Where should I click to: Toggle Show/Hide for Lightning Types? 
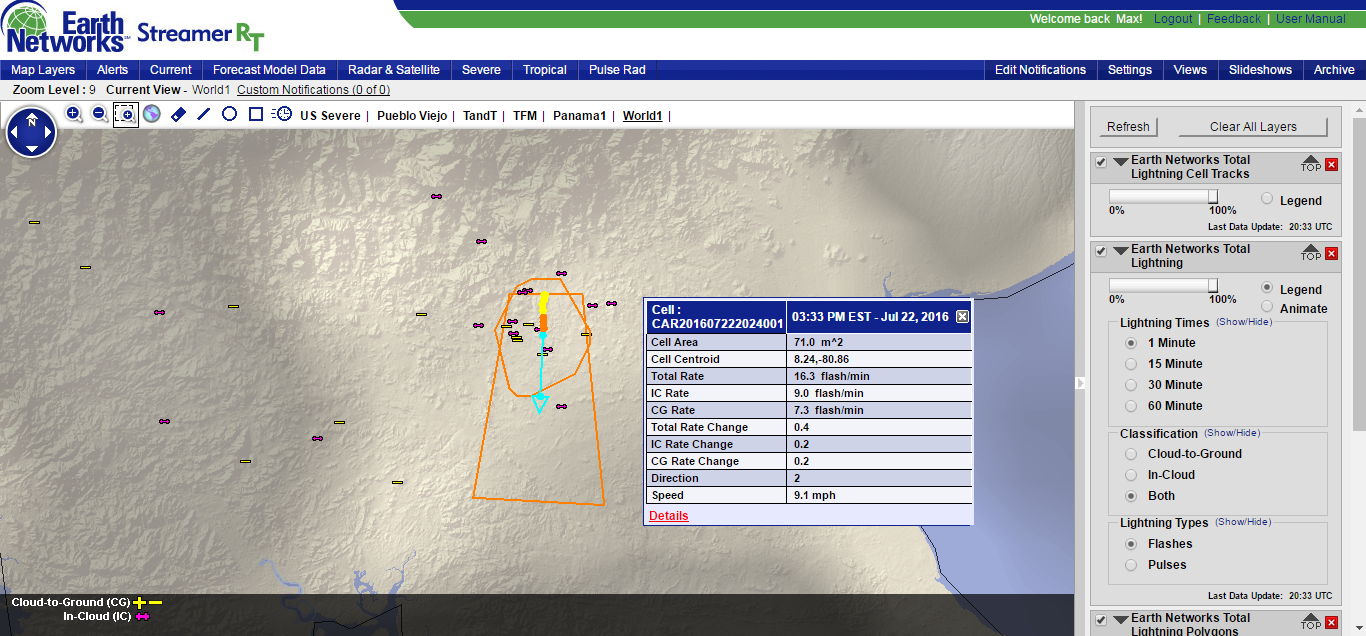1243,522
